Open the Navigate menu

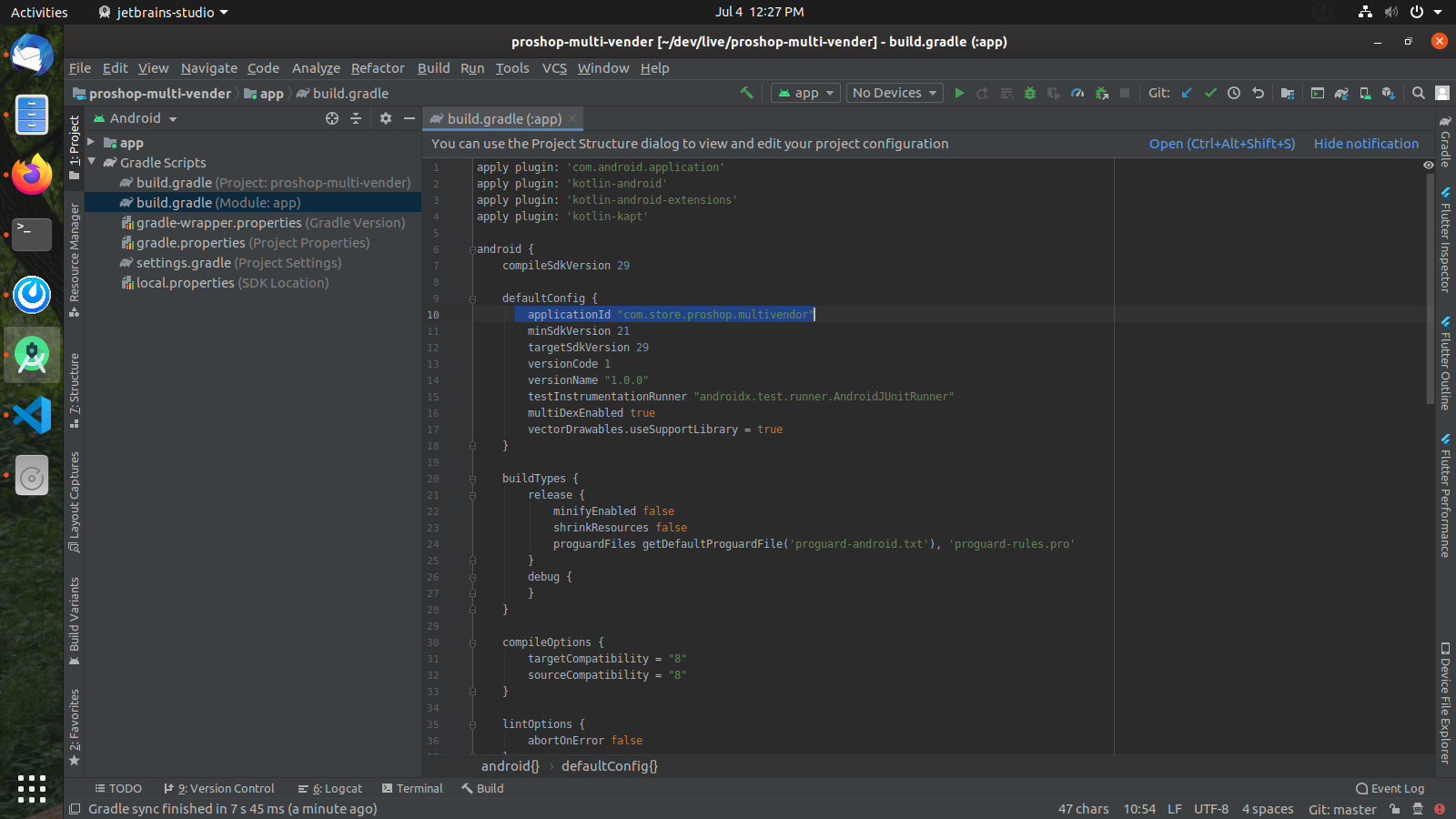[x=208, y=68]
